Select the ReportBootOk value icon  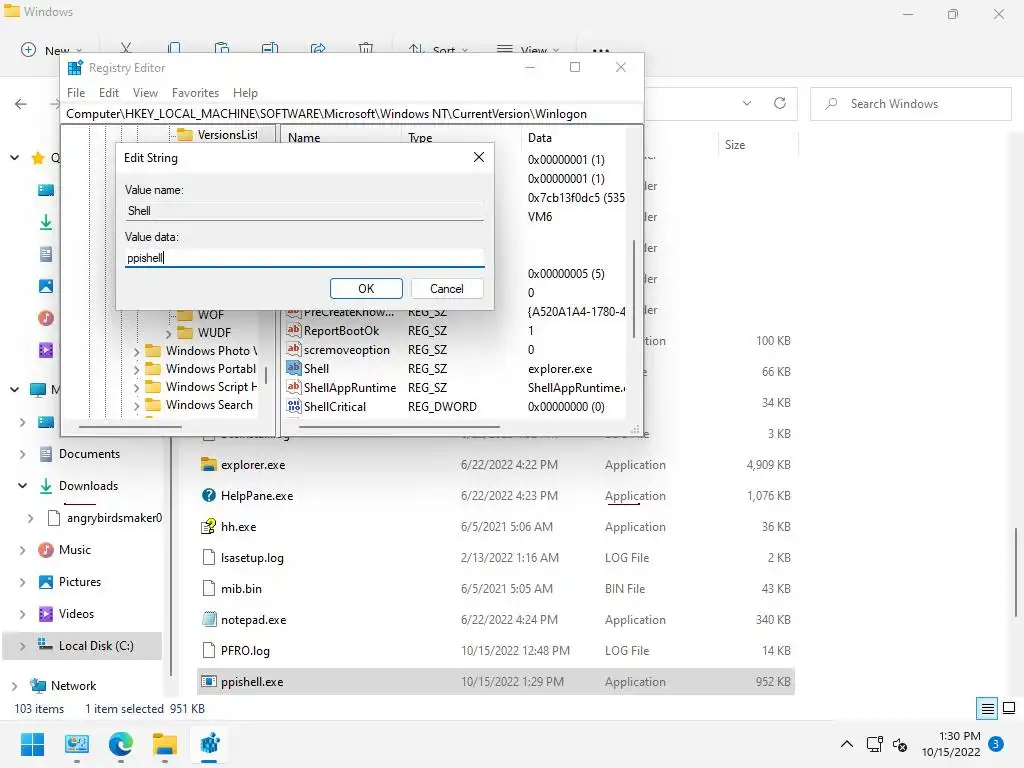point(294,330)
